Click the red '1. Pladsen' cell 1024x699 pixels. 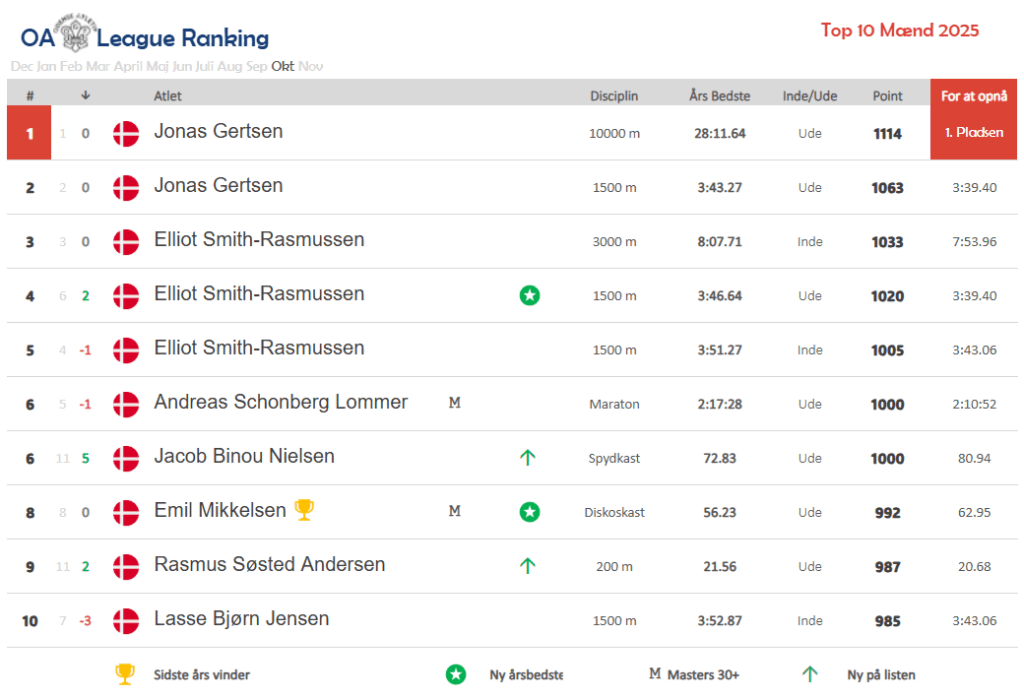(x=973, y=132)
